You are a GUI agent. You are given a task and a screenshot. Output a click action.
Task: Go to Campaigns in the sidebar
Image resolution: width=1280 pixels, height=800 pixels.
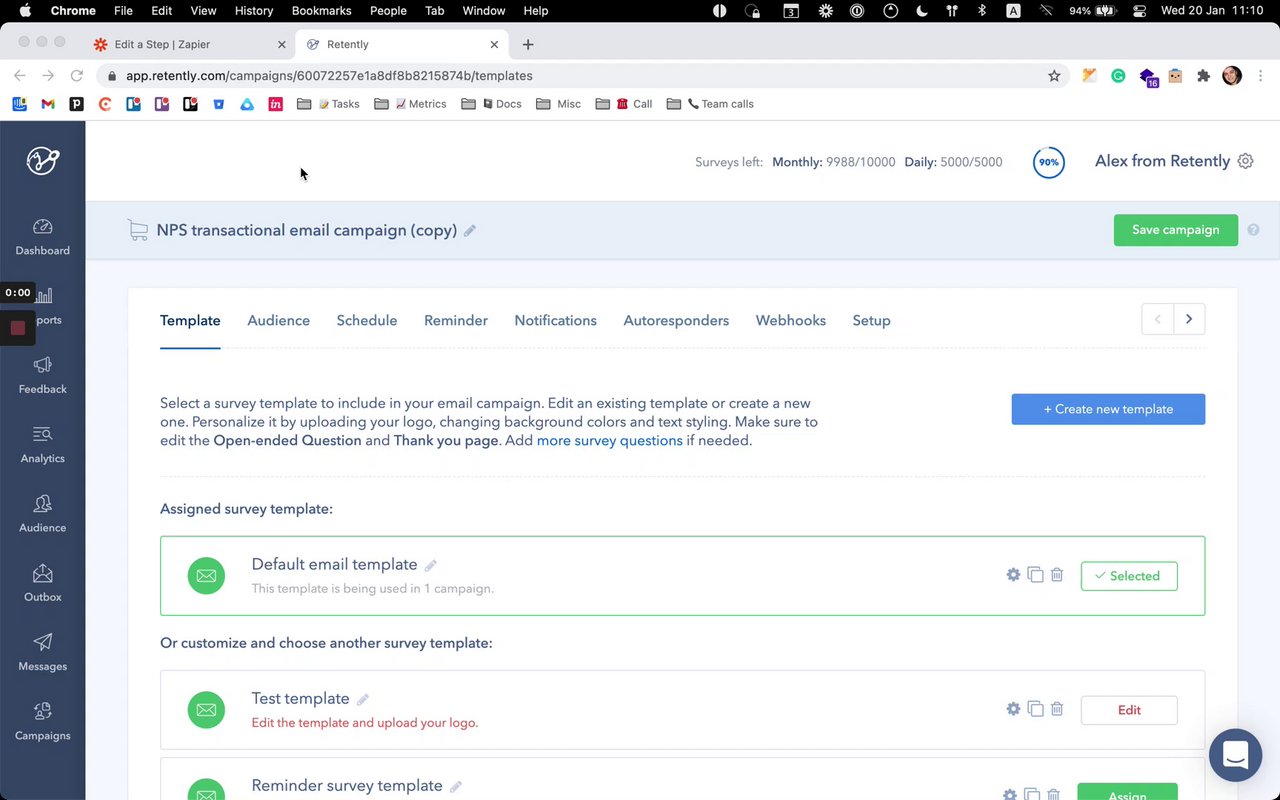pyautogui.click(x=42, y=721)
